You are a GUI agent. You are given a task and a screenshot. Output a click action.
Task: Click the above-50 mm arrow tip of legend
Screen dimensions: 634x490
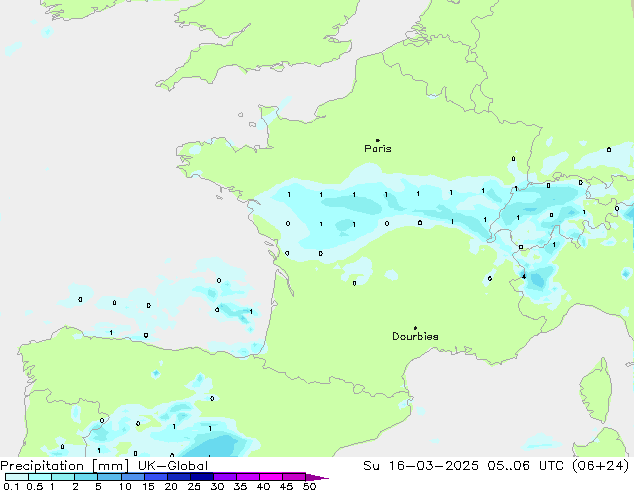coord(317,477)
